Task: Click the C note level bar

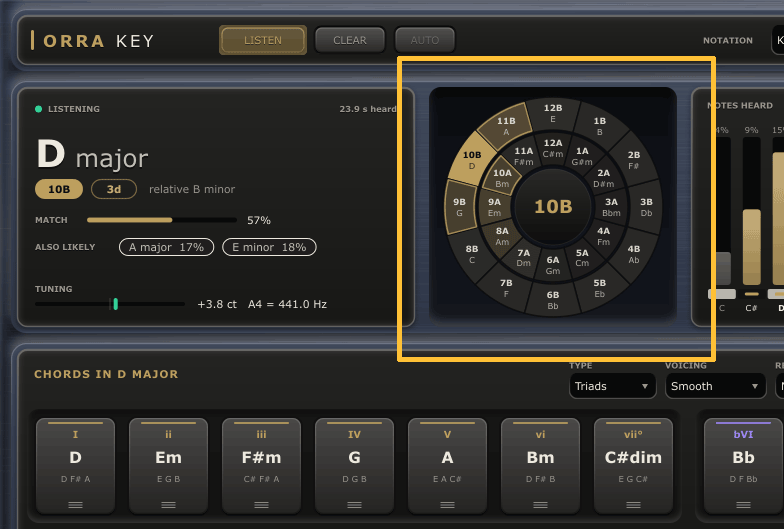Action: (x=722, y=212)
